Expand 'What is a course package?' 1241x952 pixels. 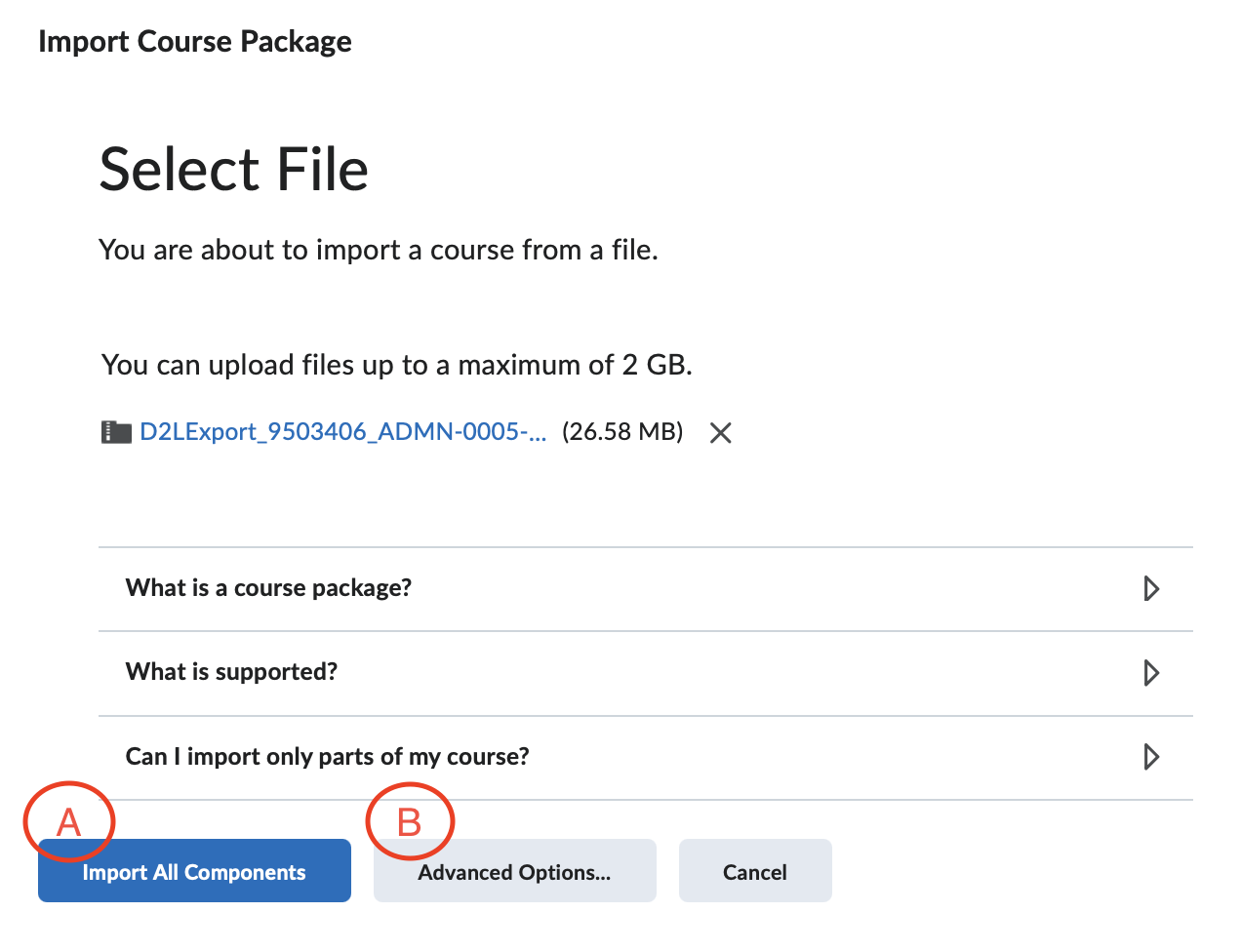[x=268, y=588]
